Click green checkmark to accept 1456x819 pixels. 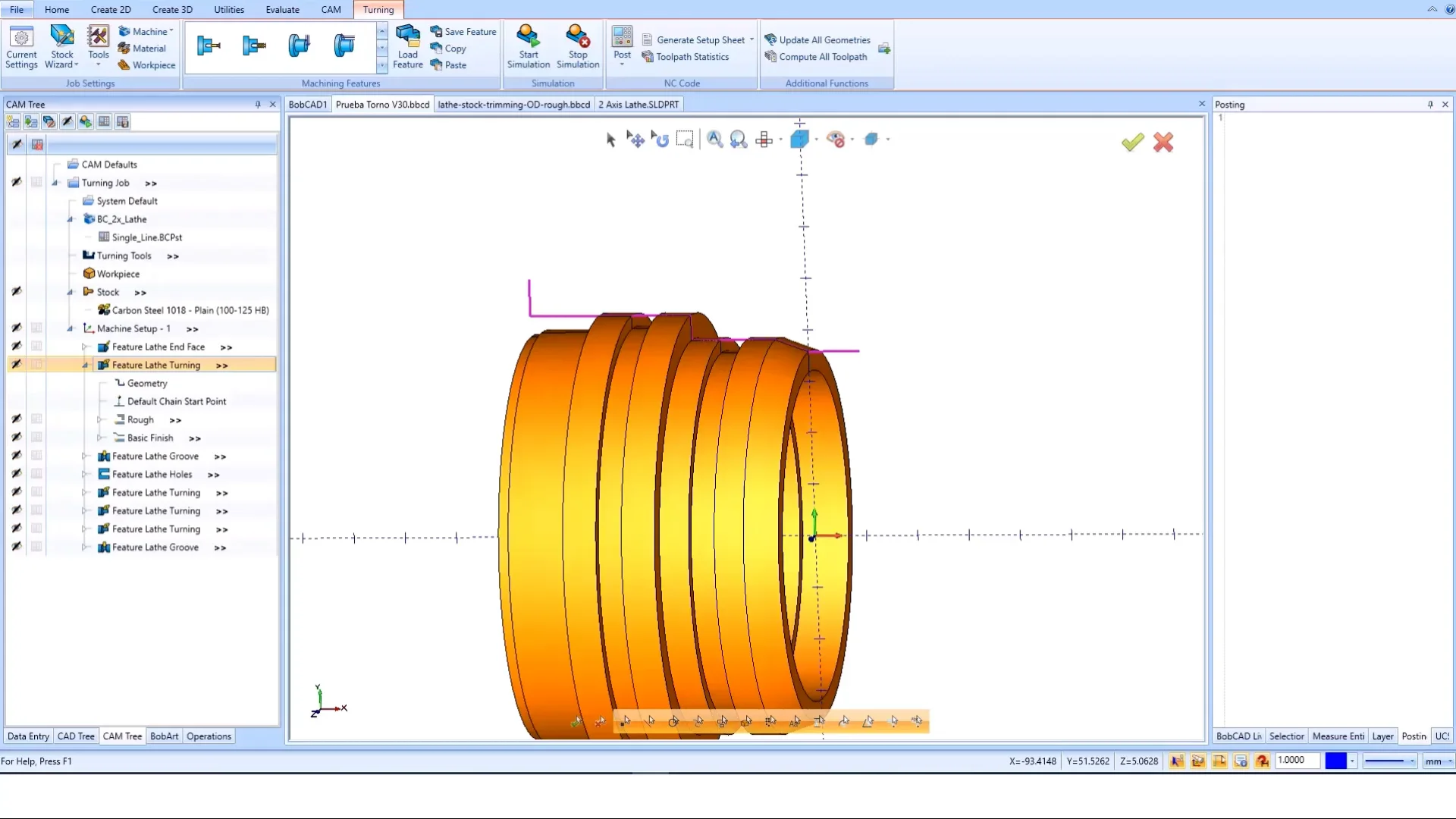1132,142
